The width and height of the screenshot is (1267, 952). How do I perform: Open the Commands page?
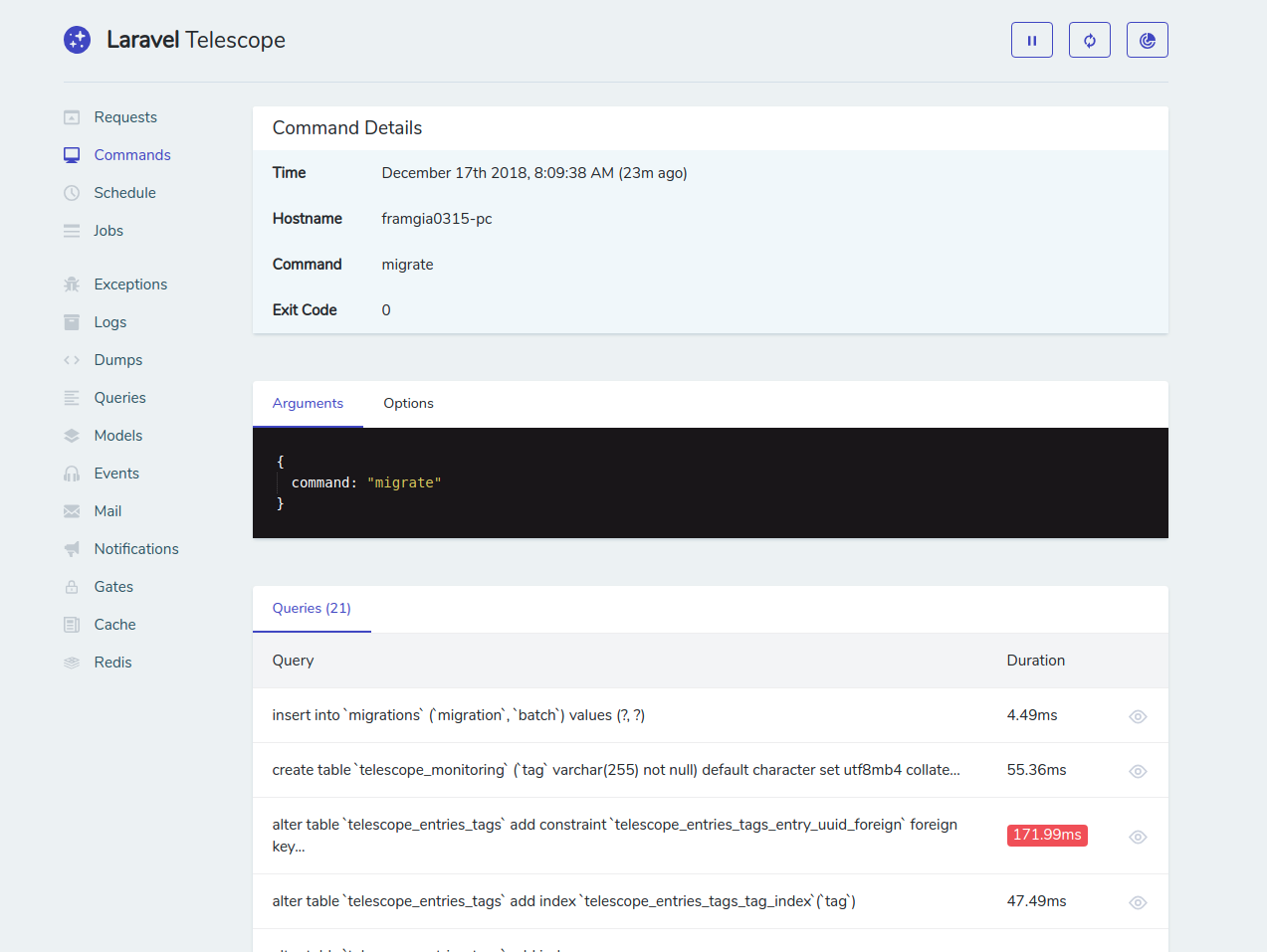(x=132, y=155)
